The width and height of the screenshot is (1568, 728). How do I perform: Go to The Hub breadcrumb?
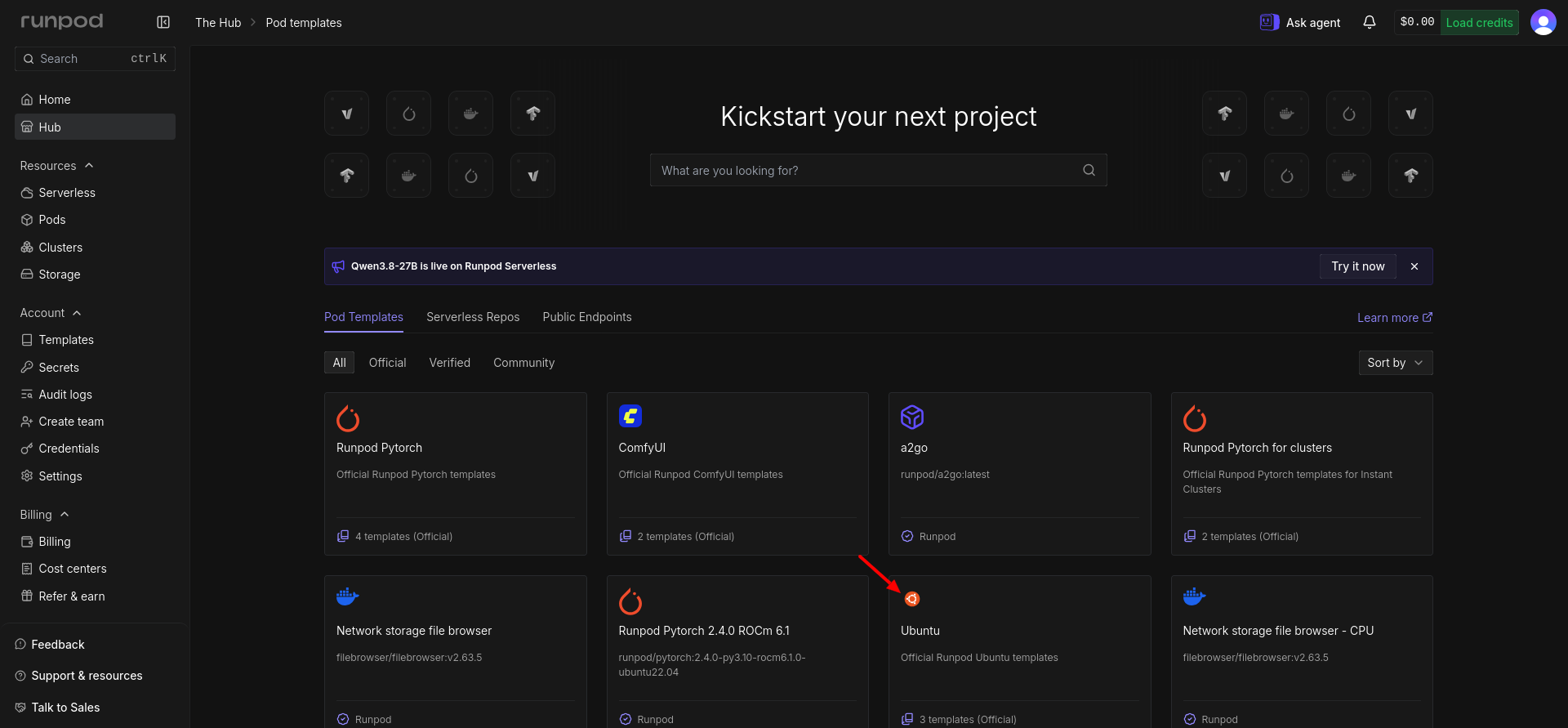click(x=218, y=23)
